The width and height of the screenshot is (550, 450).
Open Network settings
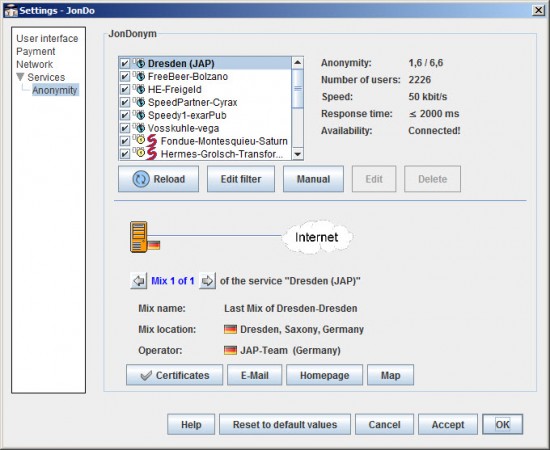[x=34, y=64]
